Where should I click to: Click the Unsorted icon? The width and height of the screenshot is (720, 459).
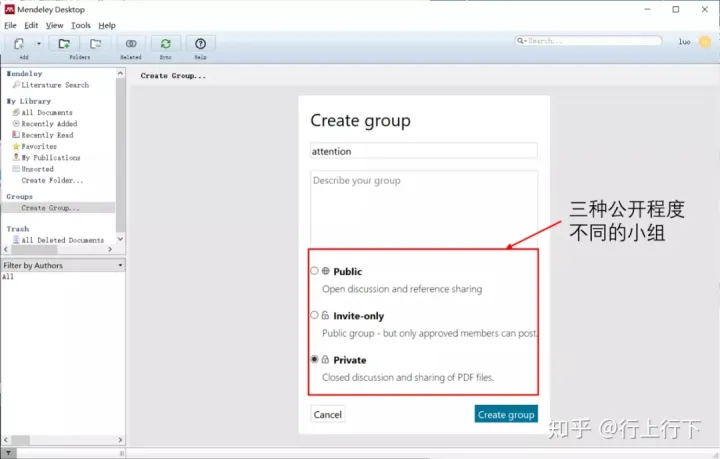[x=16, y=168]
